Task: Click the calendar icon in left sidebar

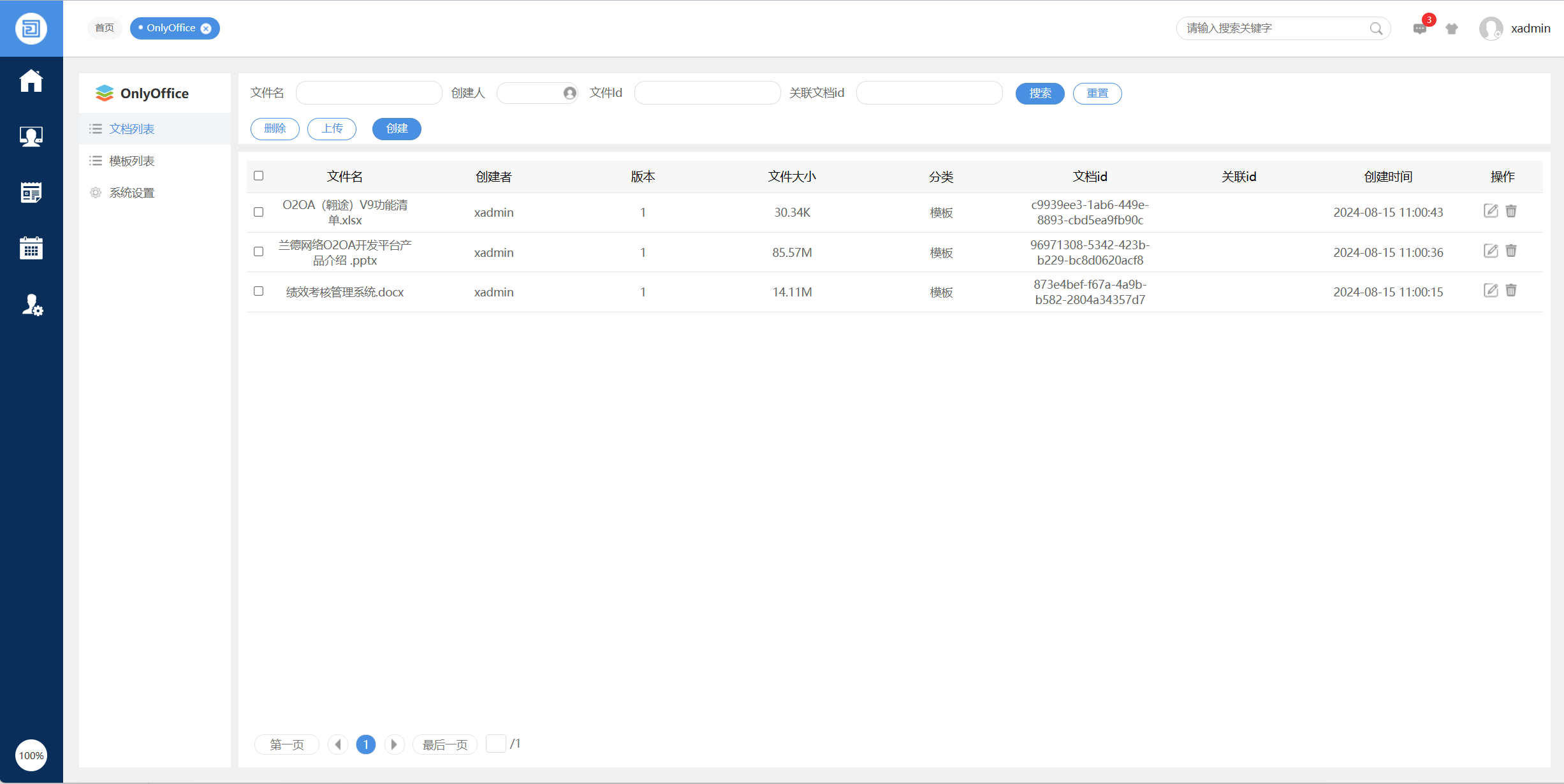Action: click(31, 248)
